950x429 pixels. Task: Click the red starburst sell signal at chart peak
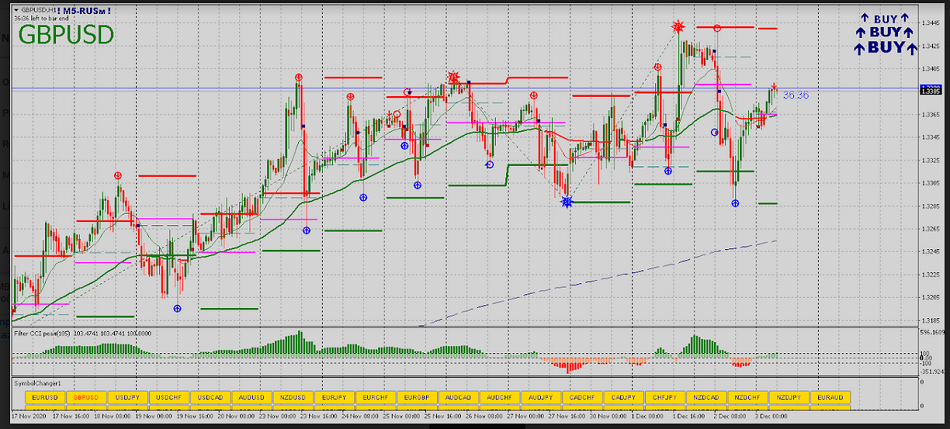click(678, 26)
